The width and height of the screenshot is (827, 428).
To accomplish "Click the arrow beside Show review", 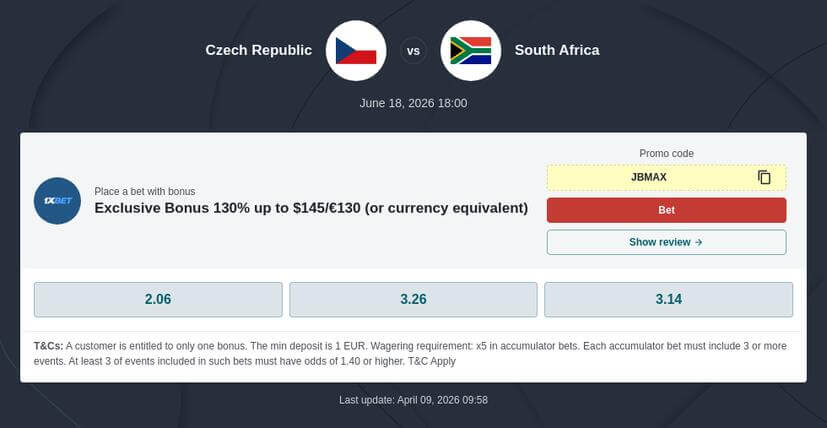I will click(x=699, y=242).
